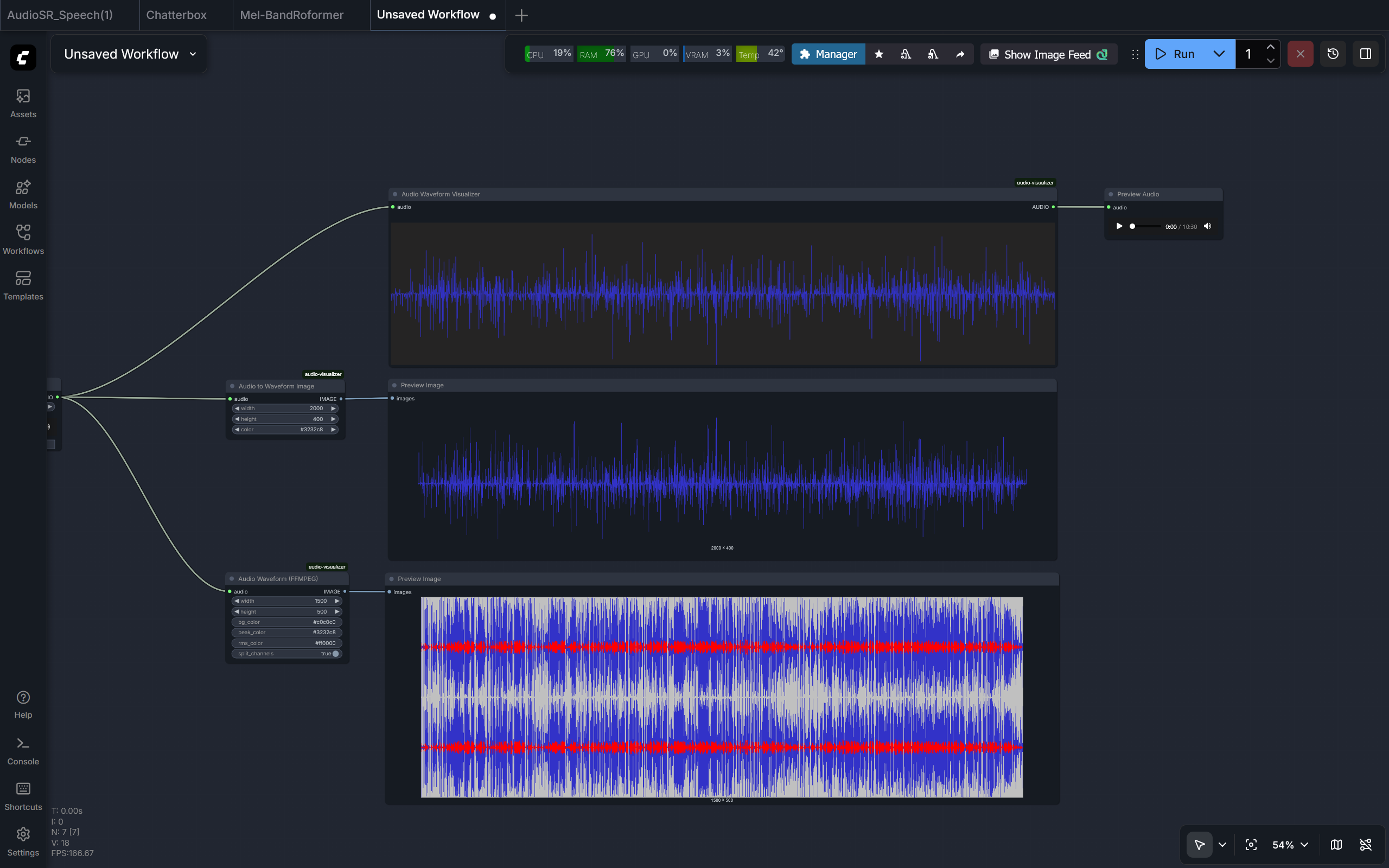
Task: Open the minimap using the map icon
Action: click(1336, 845)
